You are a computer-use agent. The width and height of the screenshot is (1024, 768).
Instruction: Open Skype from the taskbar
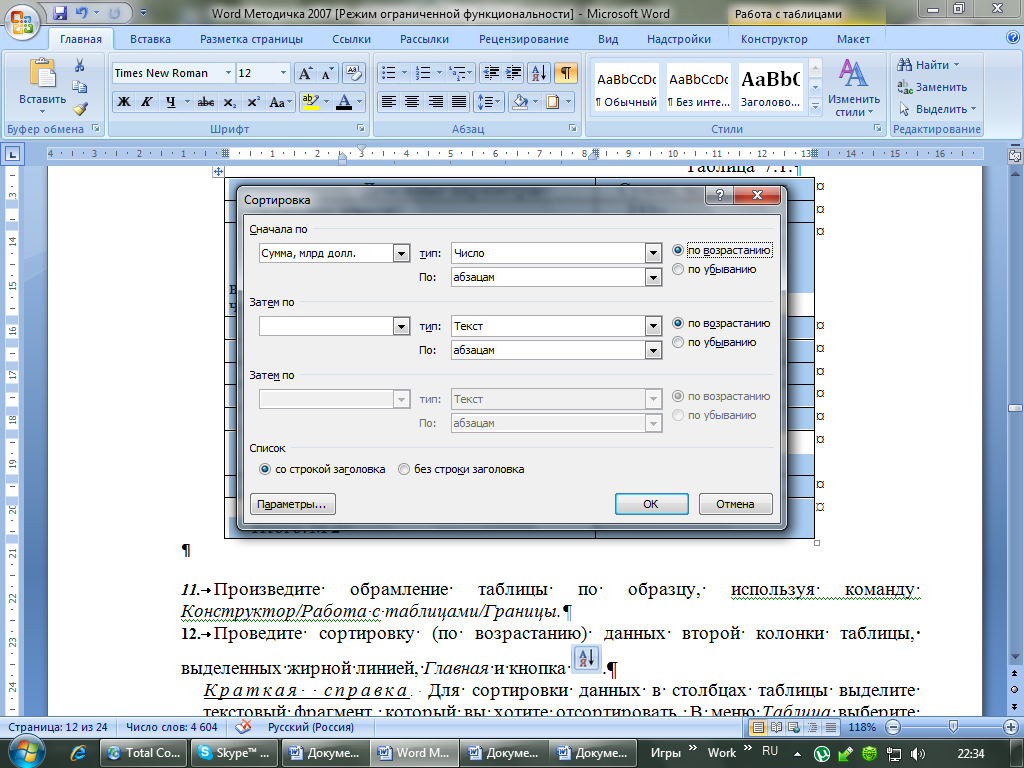tap(234, 752)
